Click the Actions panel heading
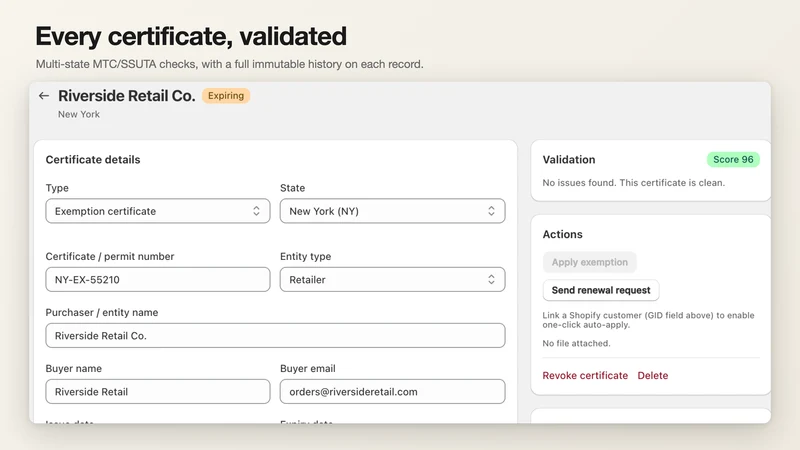The image size is (800, 450). pyautogui.click(x=562, y=234)
